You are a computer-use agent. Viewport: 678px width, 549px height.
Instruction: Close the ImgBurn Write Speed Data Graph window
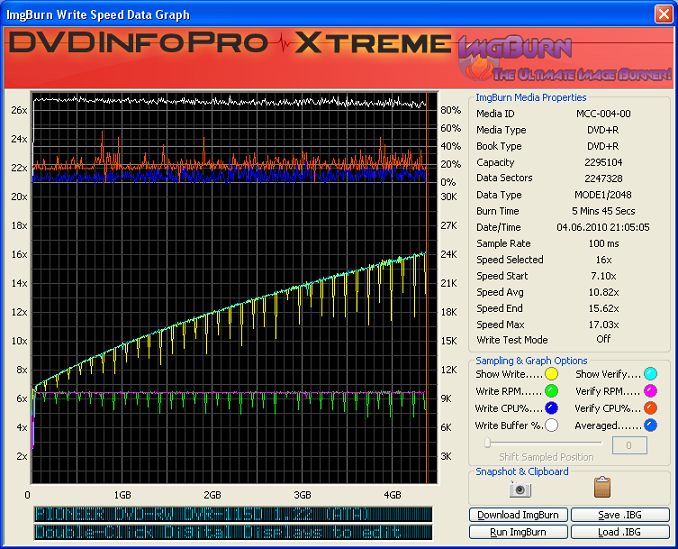663,14
